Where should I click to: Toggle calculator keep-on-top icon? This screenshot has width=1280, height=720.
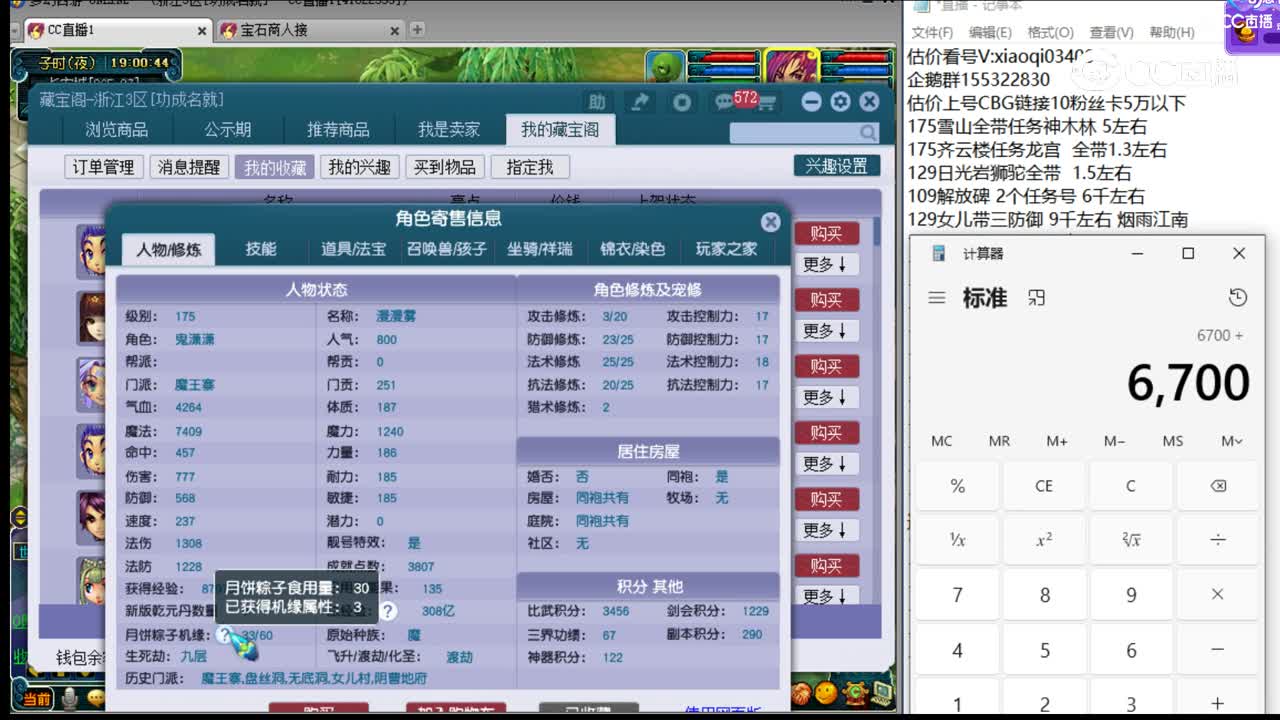1037,298
